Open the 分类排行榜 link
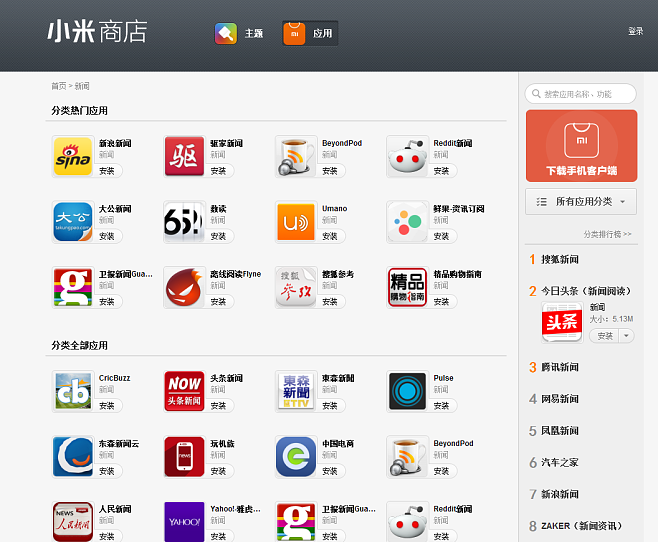Viewport: 658px width, 542px height. 607,234
